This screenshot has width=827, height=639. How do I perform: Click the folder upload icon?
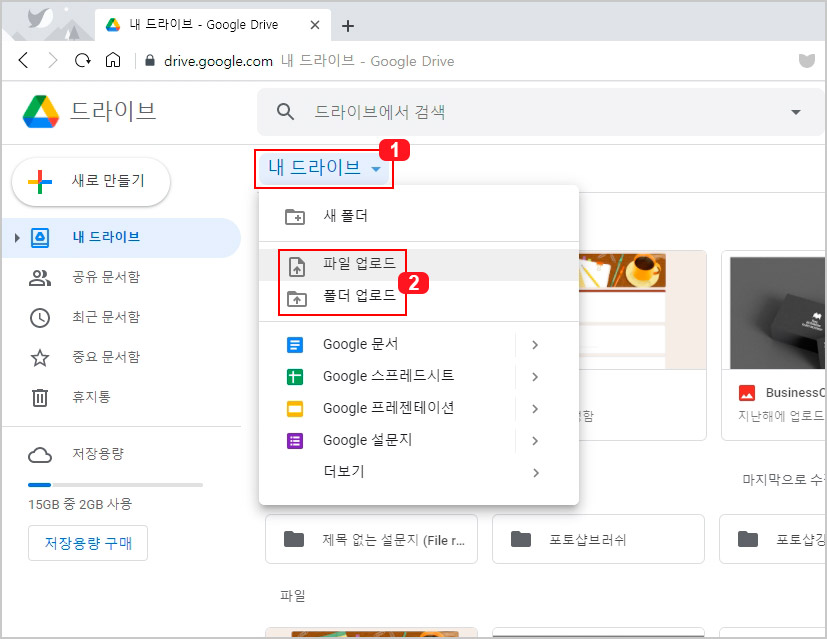[297, 298]
